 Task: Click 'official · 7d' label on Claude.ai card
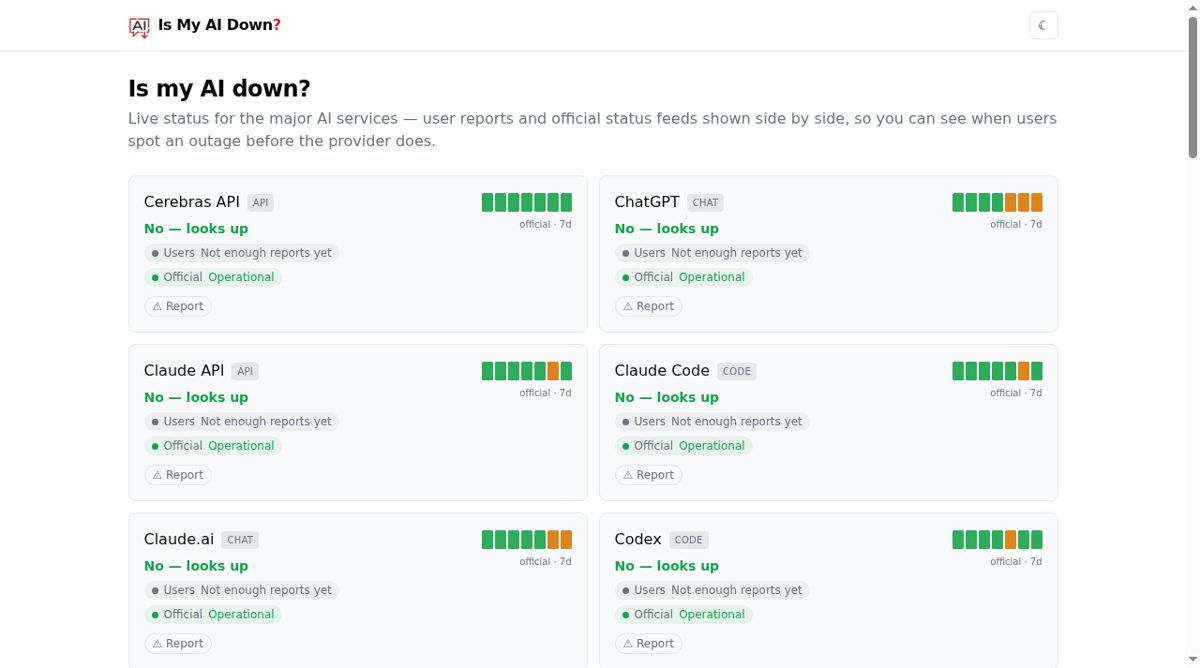pyautogui.click(x=545, y=561)
